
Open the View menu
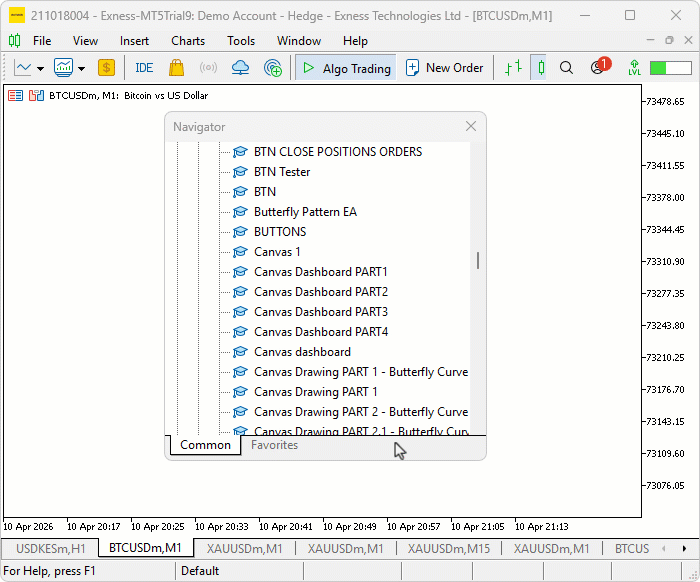[85, 41]
